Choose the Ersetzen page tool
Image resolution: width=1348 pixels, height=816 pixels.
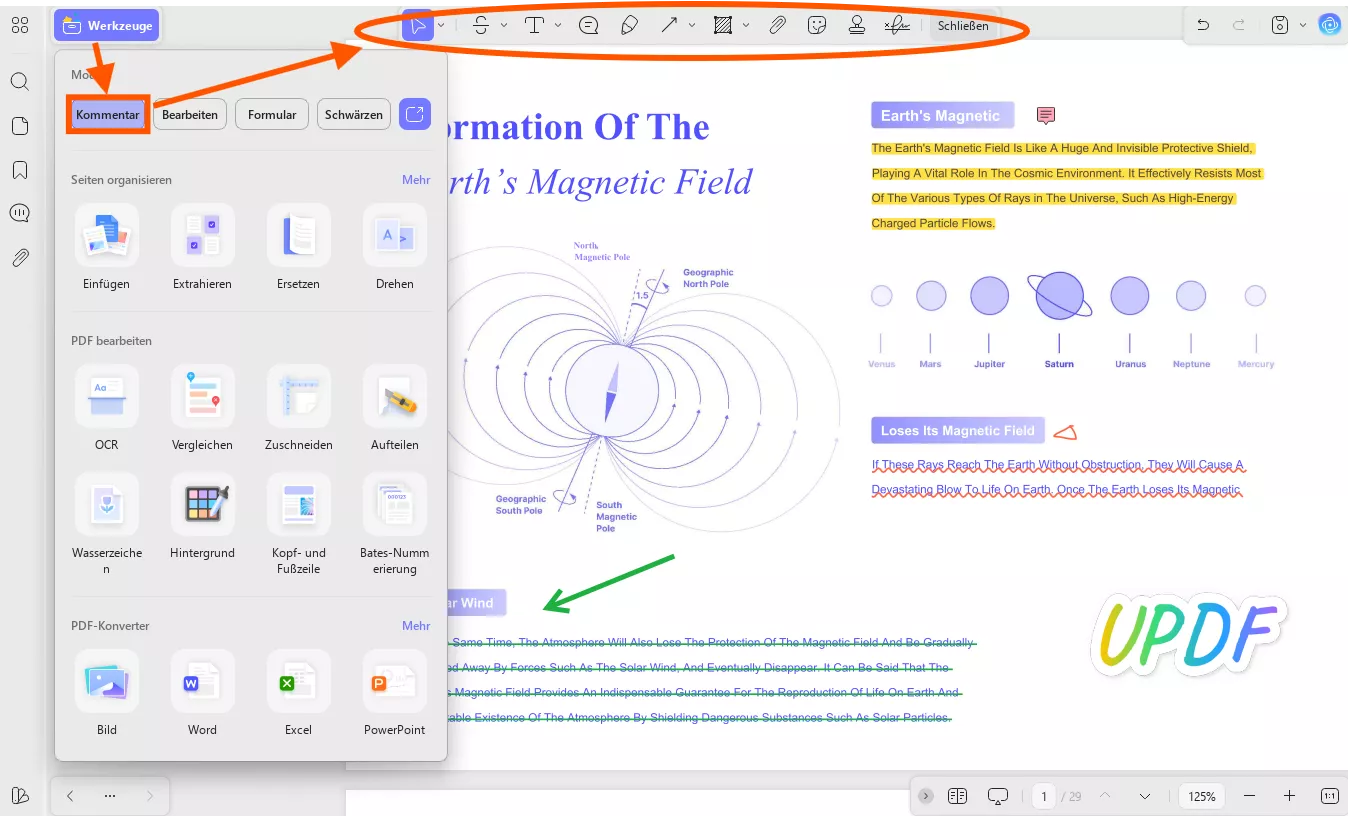[298, 247]
